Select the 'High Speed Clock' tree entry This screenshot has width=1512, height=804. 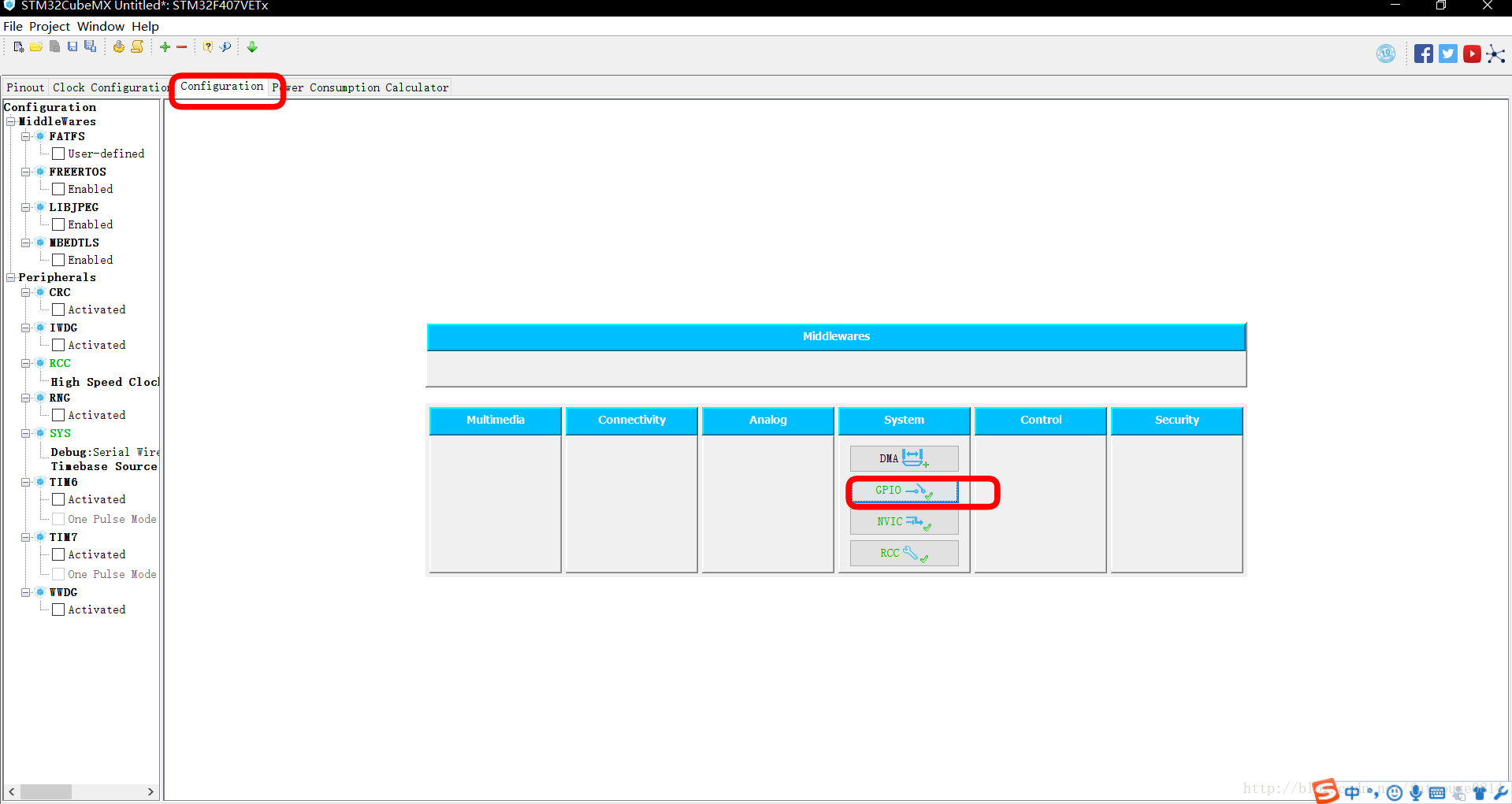tap(105, 382)
